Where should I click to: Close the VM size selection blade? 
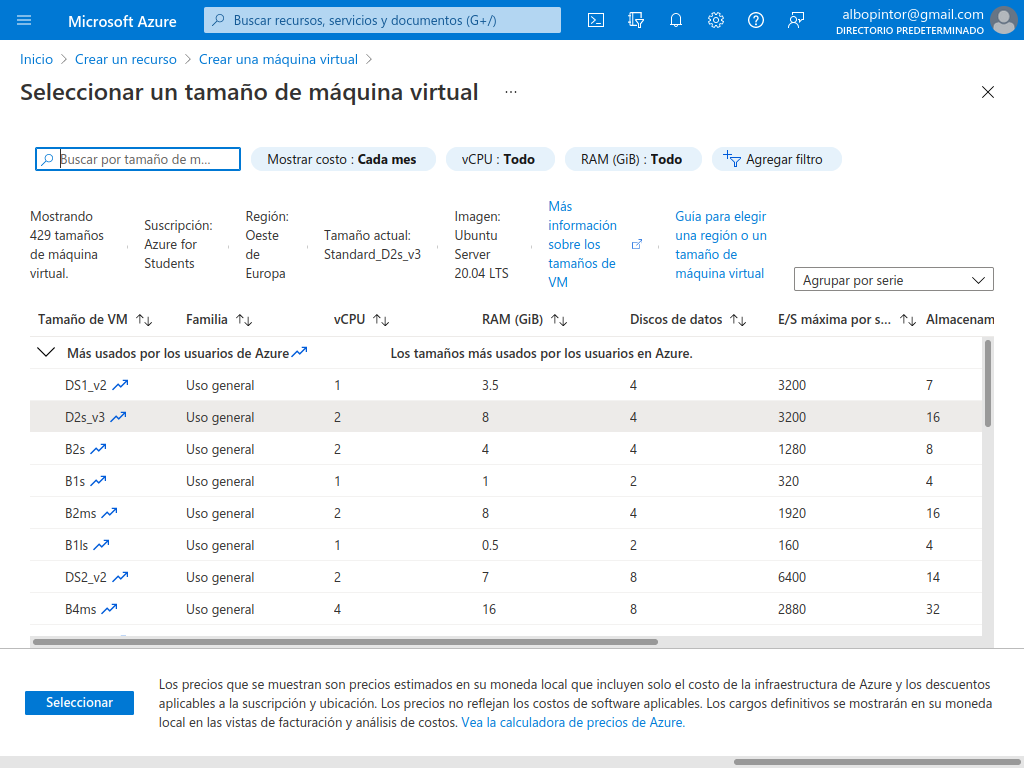(987, 92)
